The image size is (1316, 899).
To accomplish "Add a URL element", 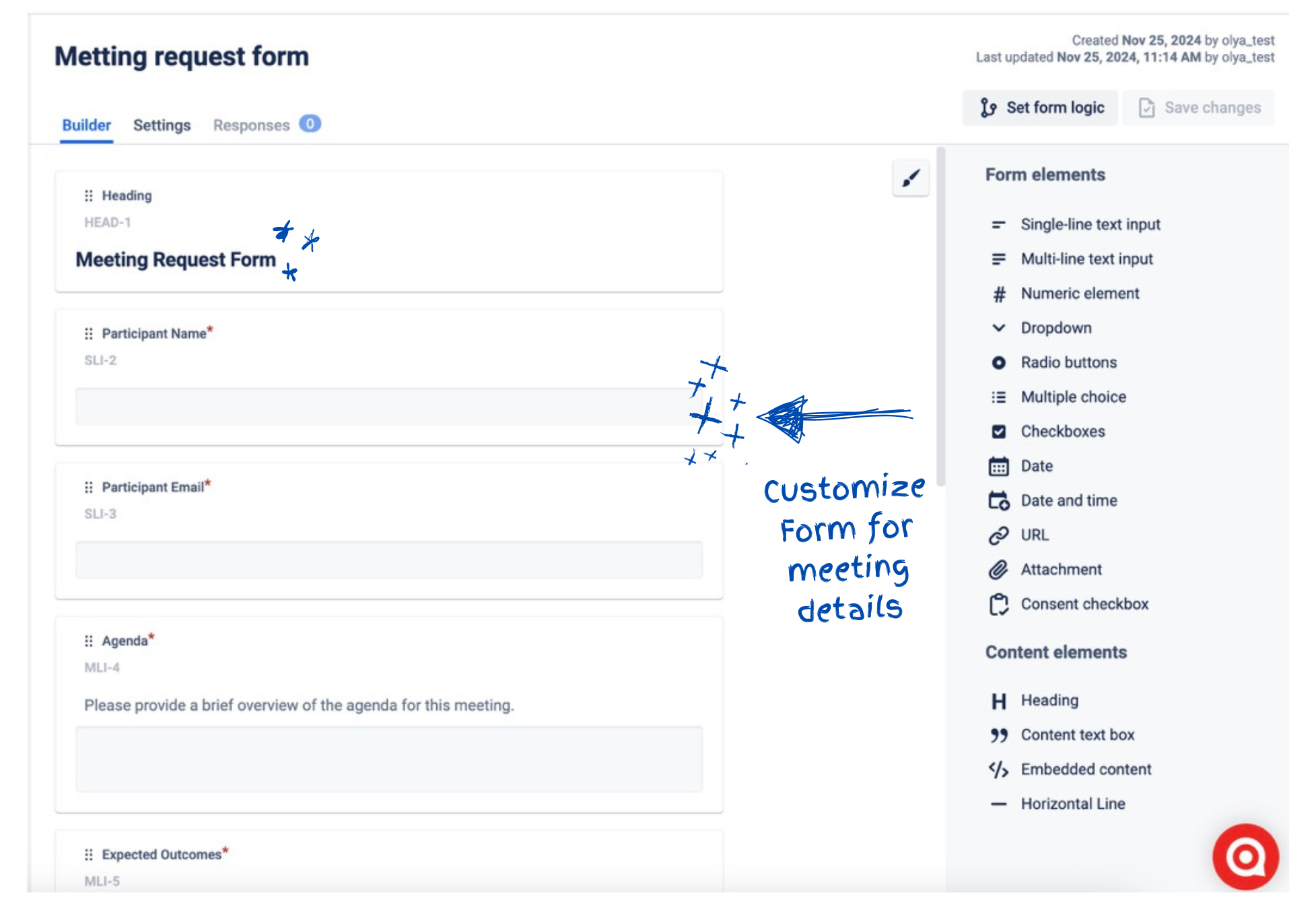I will pos(1034,535).
